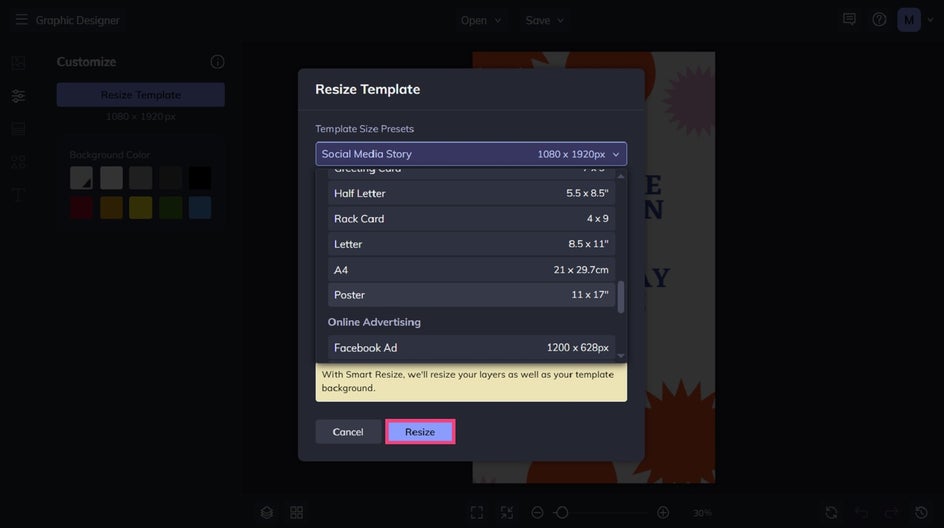Toggle the grid view icon

(296, 512)
